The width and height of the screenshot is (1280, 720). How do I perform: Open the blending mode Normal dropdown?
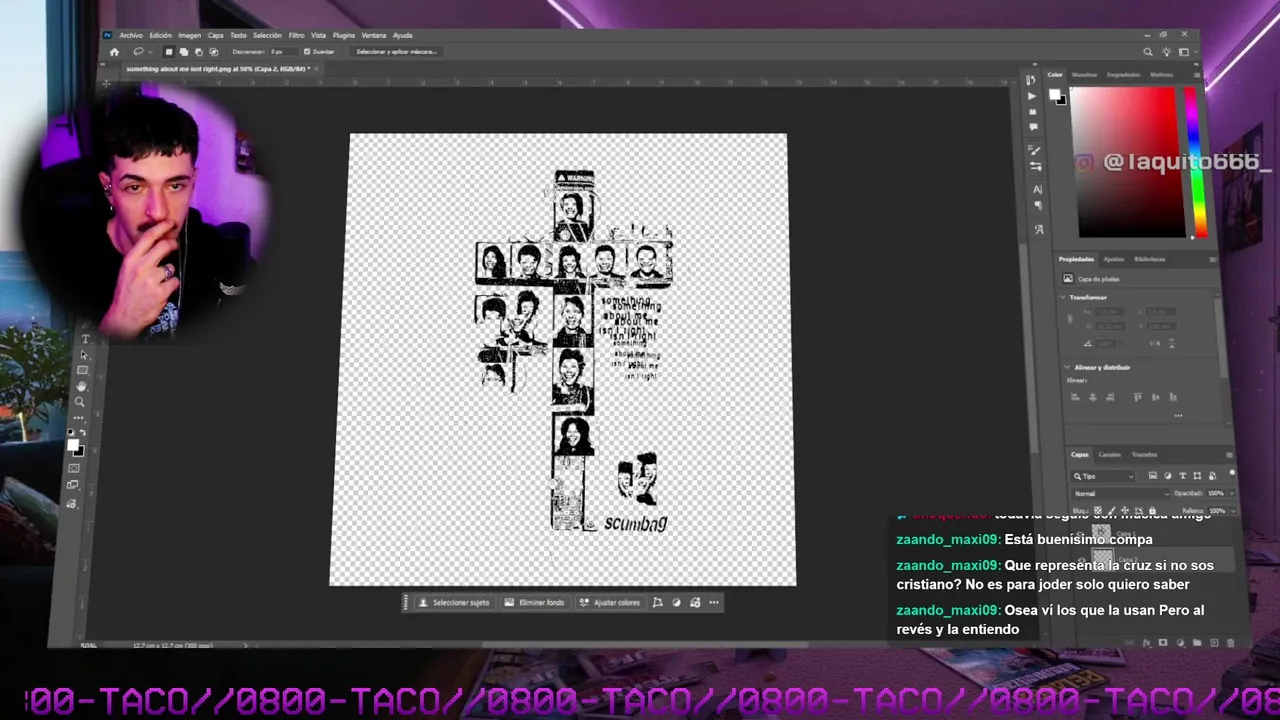pyautogui.click(x=1121, y=493)
